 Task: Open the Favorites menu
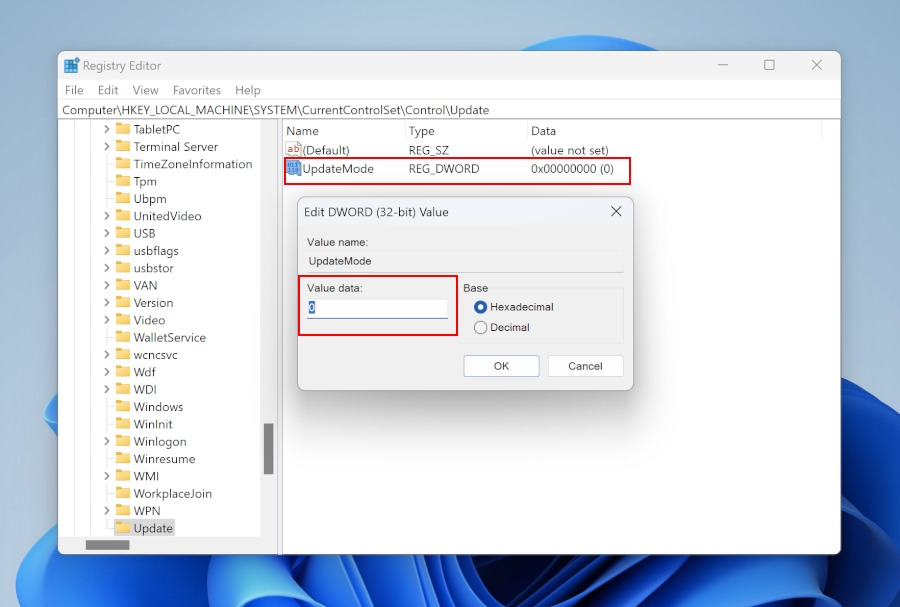[x=196, y=90]
